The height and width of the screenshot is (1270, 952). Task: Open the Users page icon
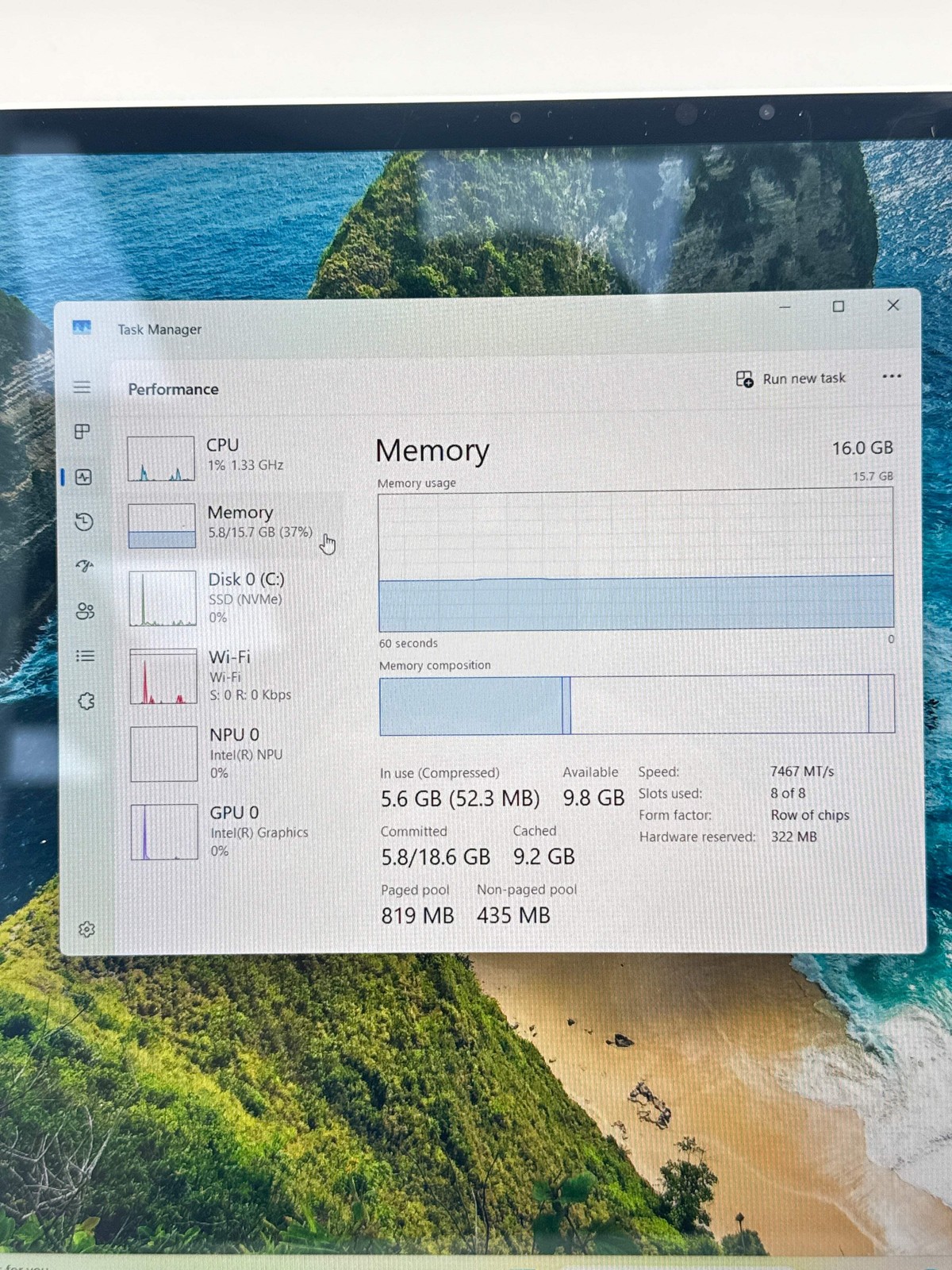(x=85, y=610)
